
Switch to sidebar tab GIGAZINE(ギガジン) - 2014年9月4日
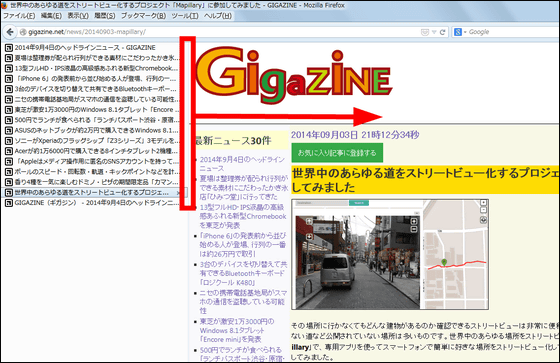pos(92,203)
